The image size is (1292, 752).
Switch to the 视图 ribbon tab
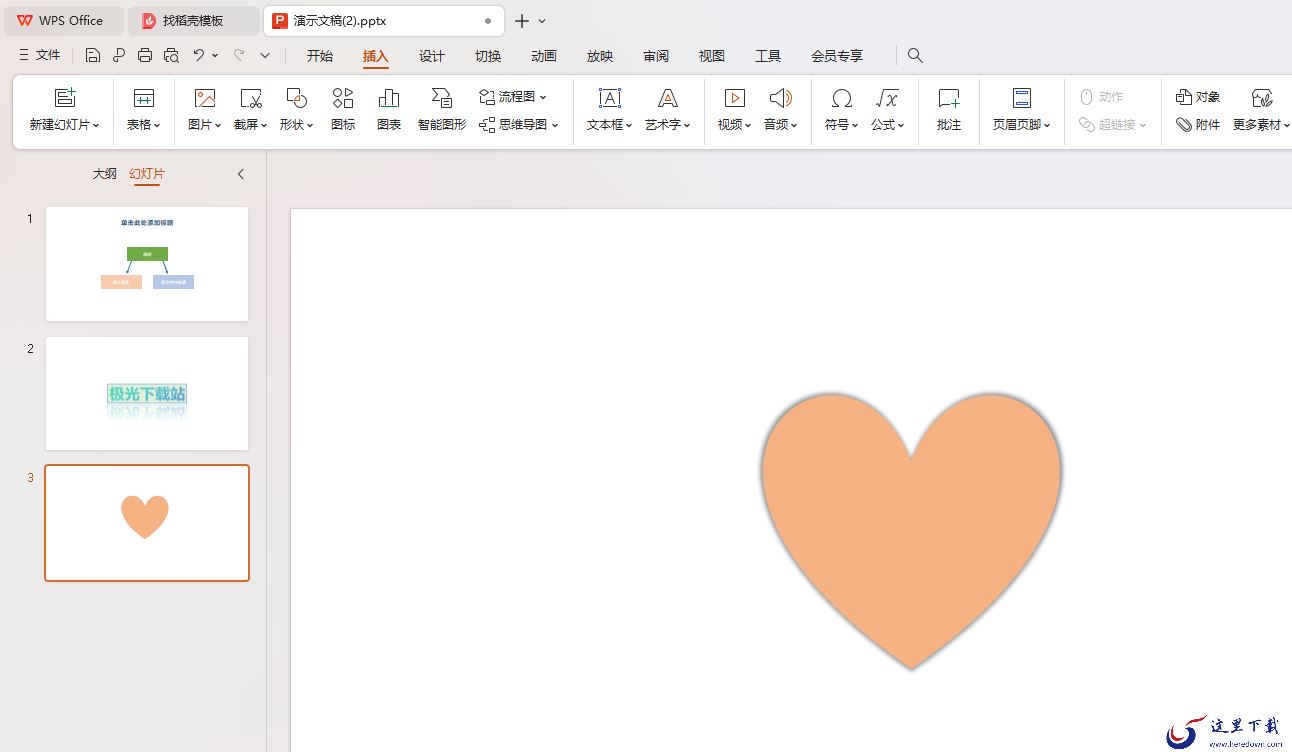click(x=712, y=56)
